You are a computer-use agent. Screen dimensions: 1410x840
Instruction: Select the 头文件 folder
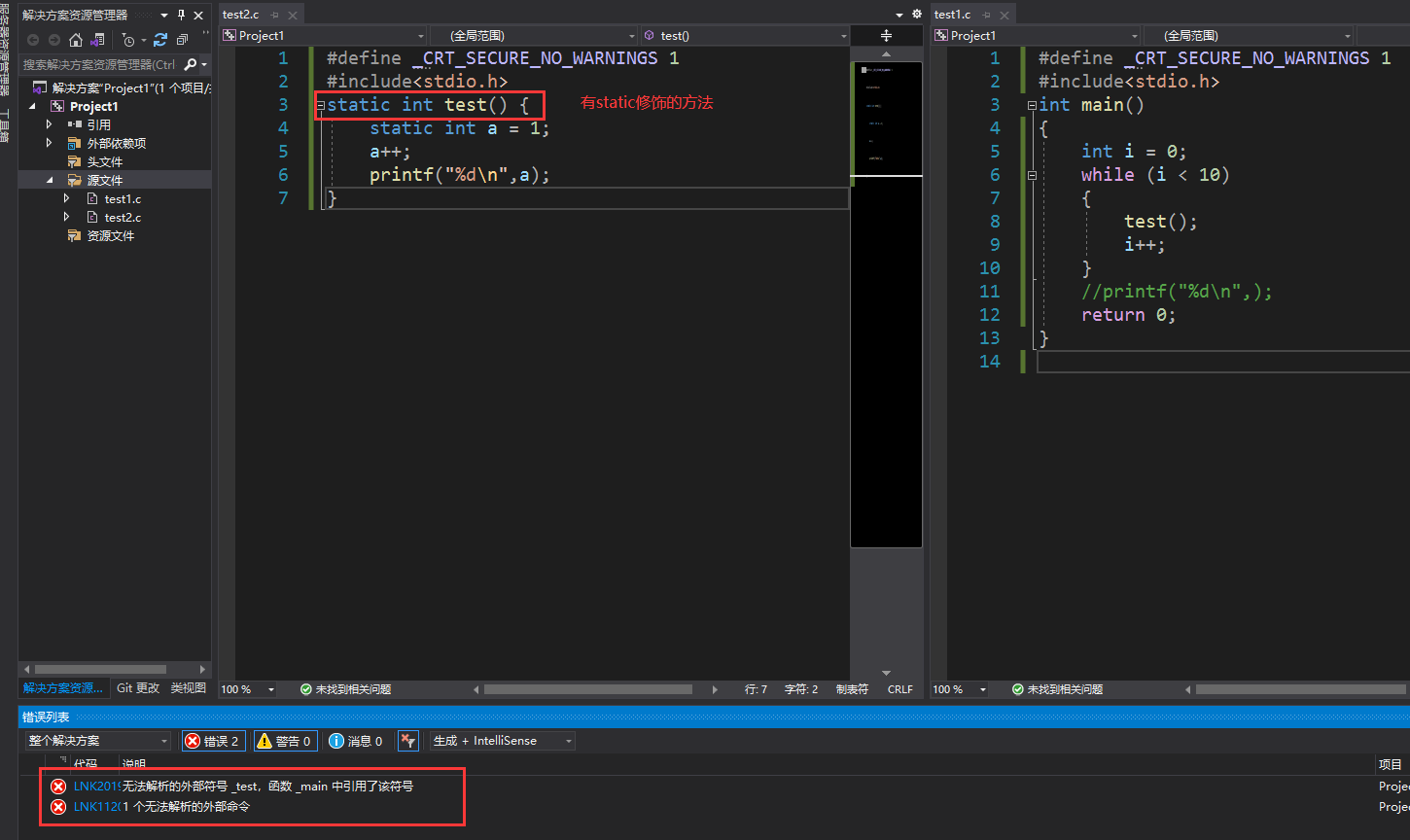(105, 161)
